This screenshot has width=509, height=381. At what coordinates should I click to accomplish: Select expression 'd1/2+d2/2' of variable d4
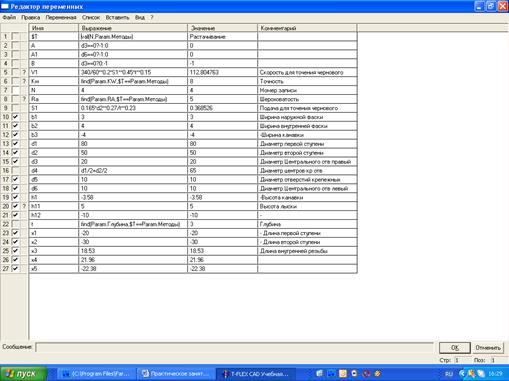click(133, 170)
